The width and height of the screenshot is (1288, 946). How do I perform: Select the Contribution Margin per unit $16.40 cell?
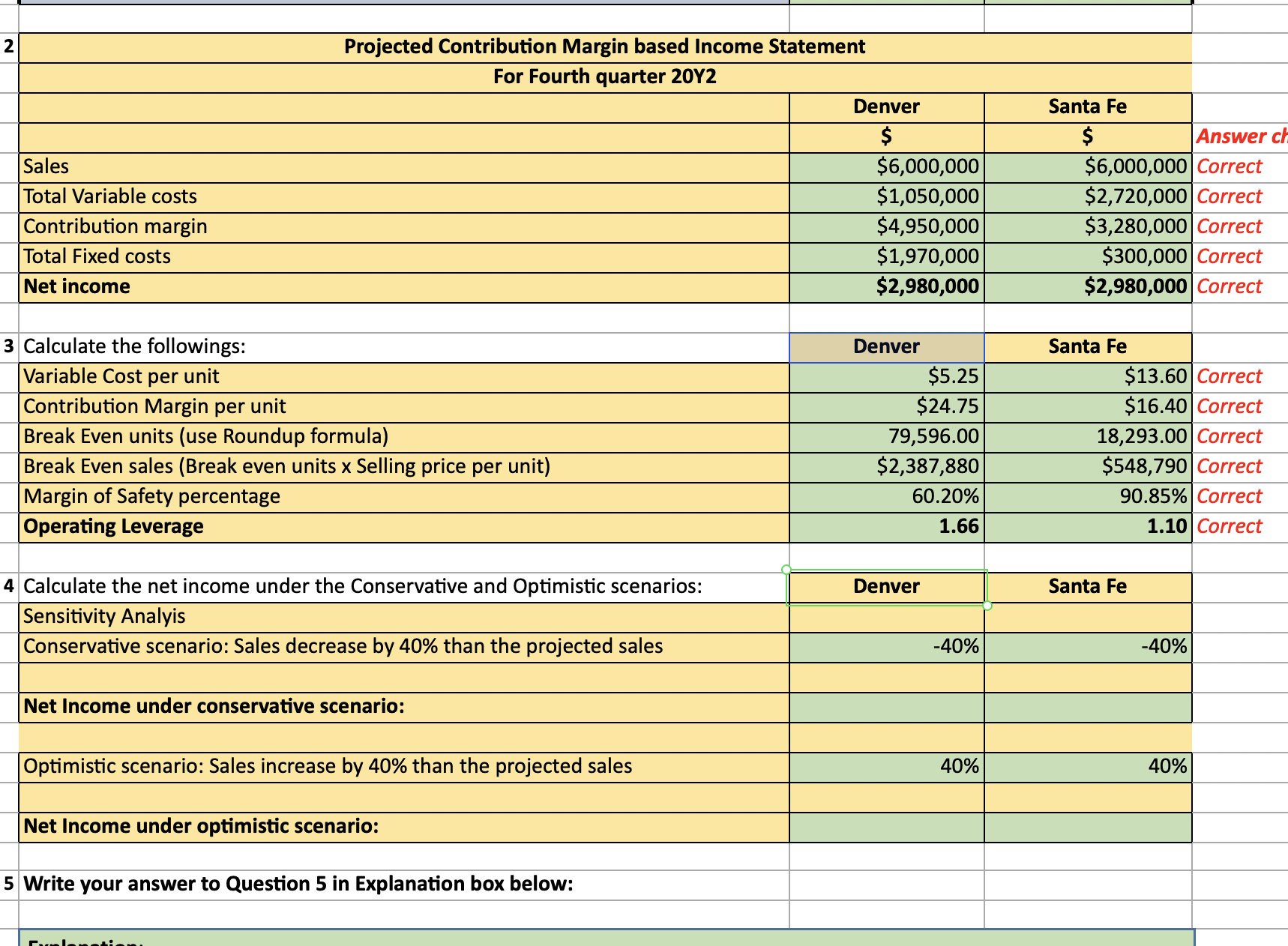(x=1087, y=406)
